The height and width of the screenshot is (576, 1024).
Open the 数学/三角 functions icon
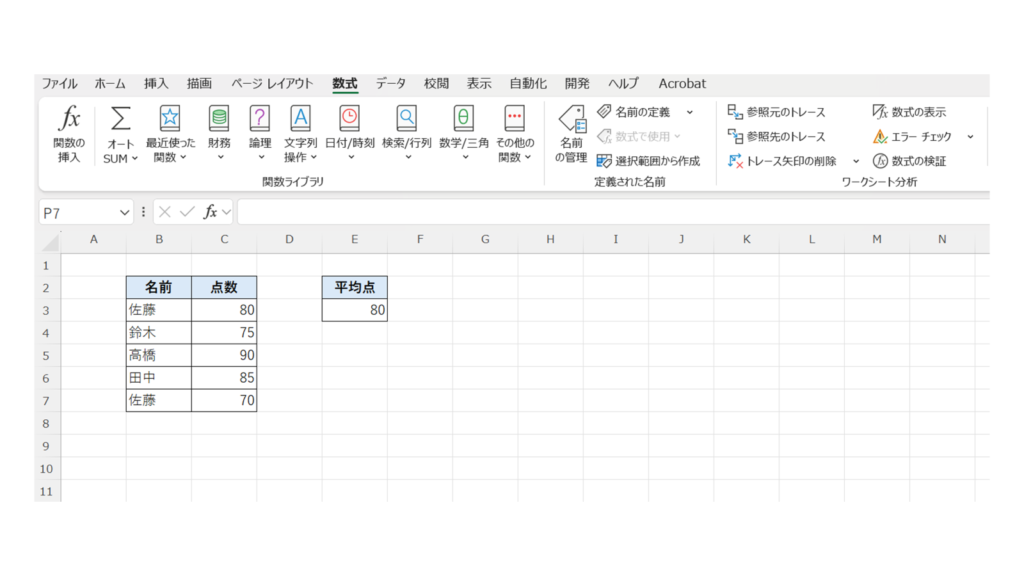point(464,119)
